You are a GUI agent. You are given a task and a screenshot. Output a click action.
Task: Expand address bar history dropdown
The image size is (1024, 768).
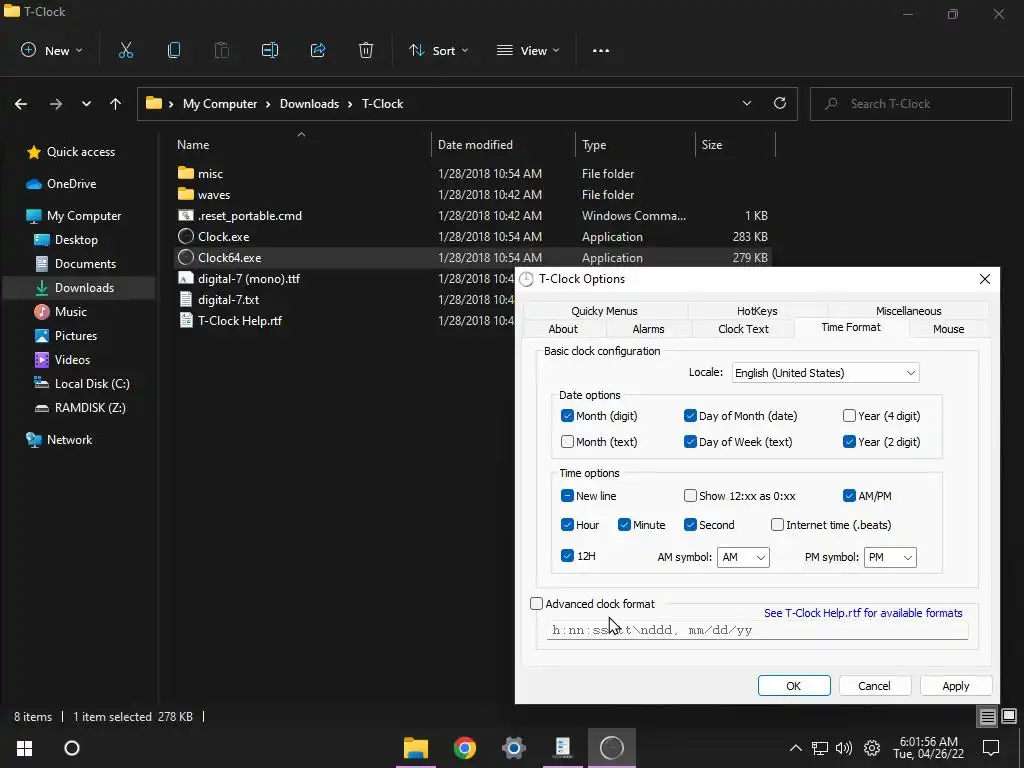pos(746,103)
